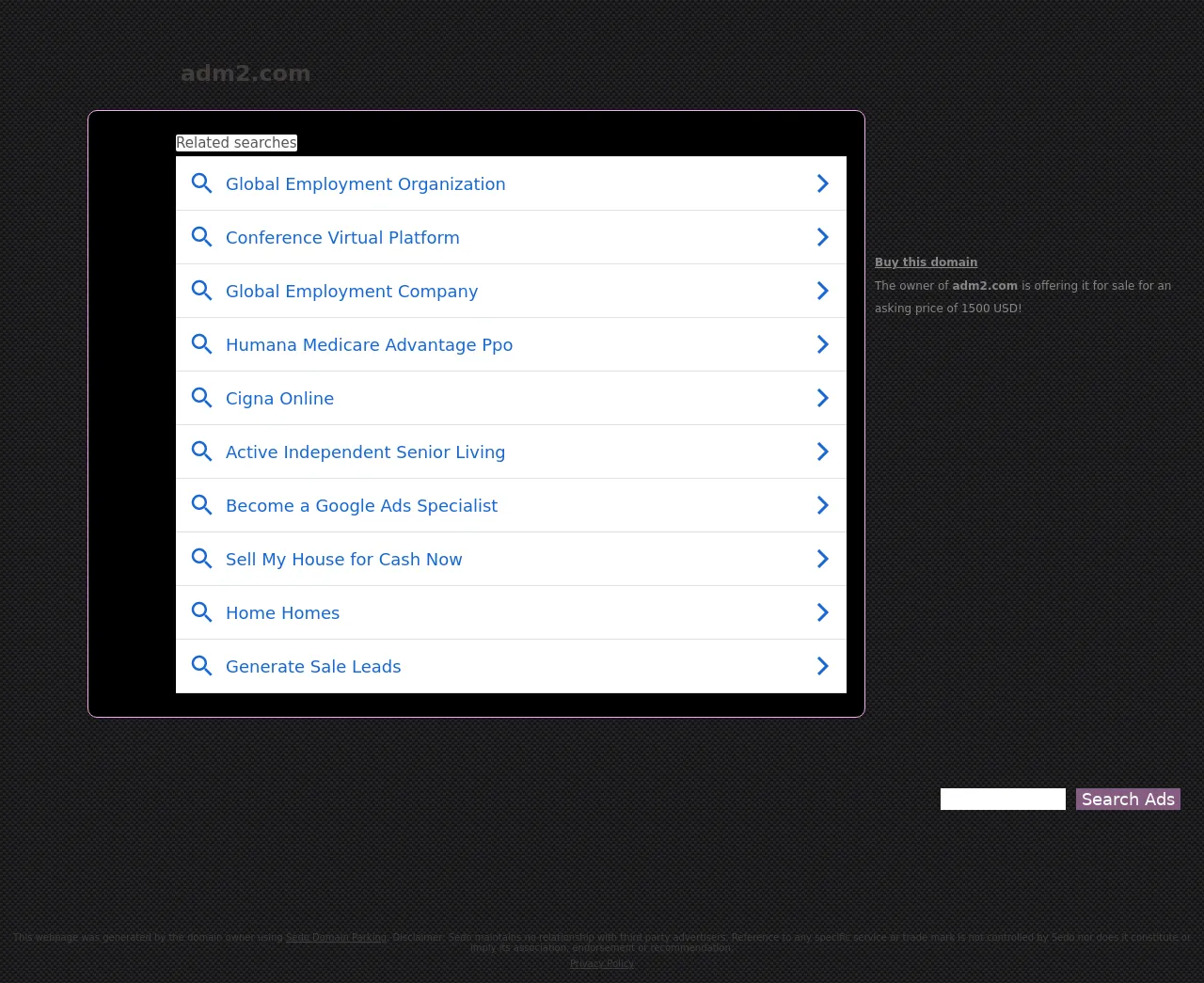Click search icon beside Global Employment Organization
1204x983 pixels.
pos(201,183)
